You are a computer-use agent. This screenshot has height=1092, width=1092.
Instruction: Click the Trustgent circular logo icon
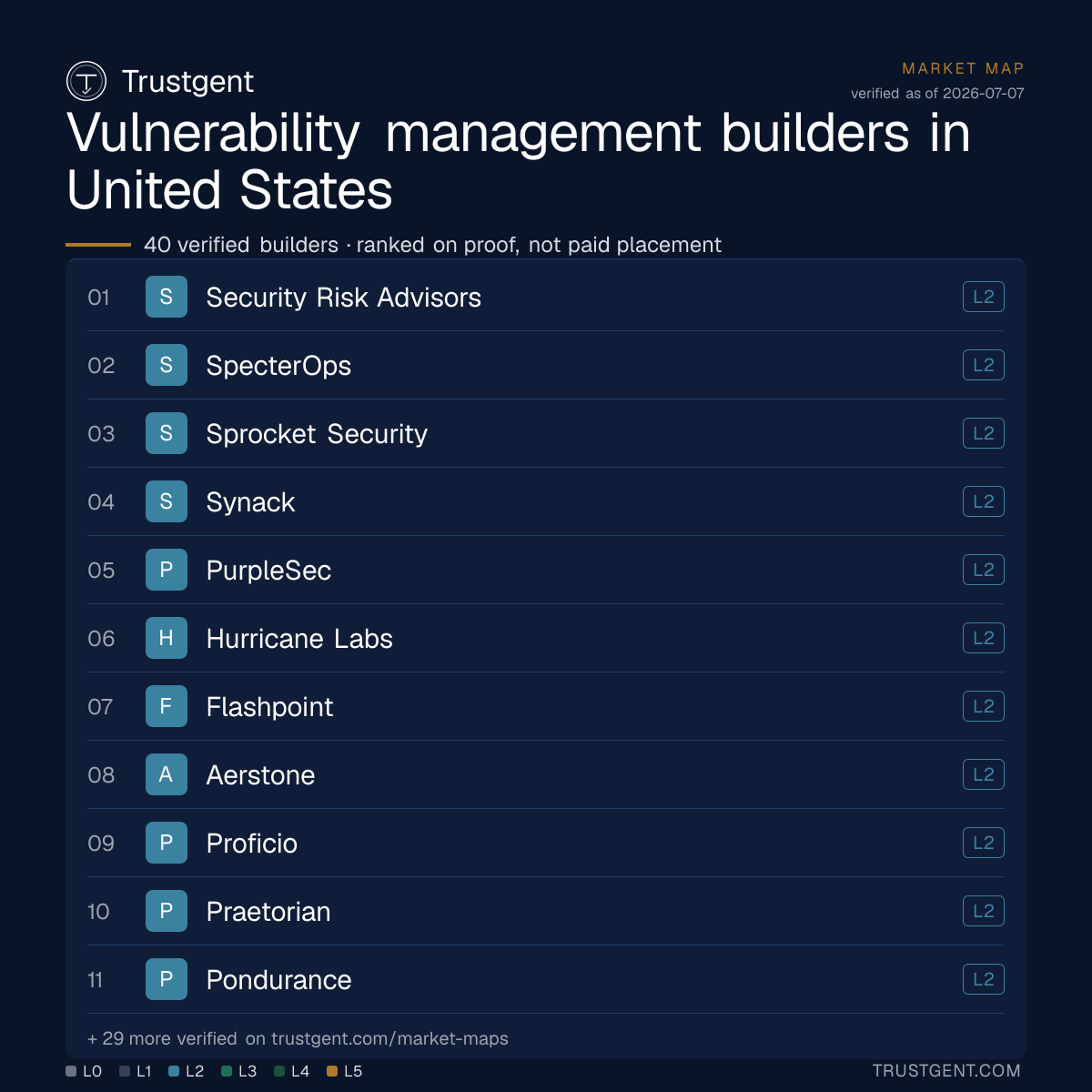86,81
